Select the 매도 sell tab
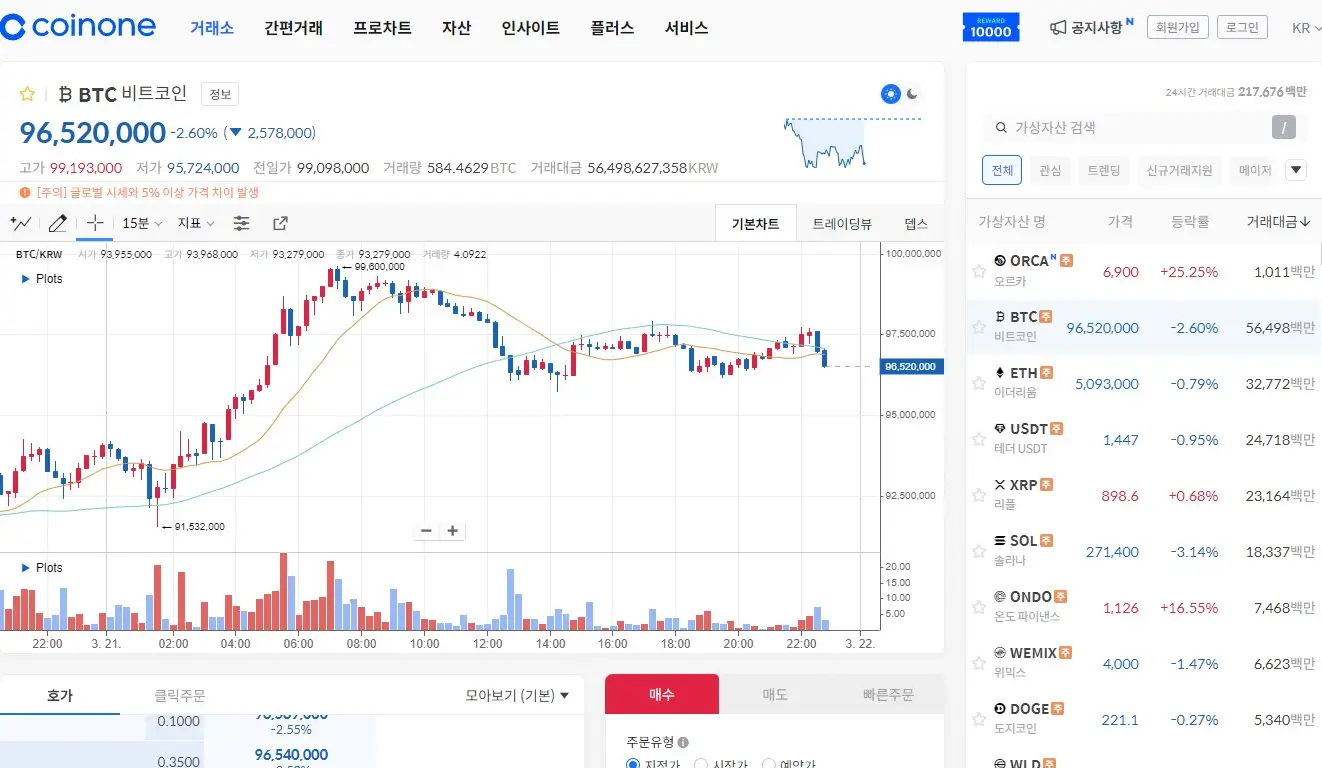 pyautogui.click(x=775, y=695)
